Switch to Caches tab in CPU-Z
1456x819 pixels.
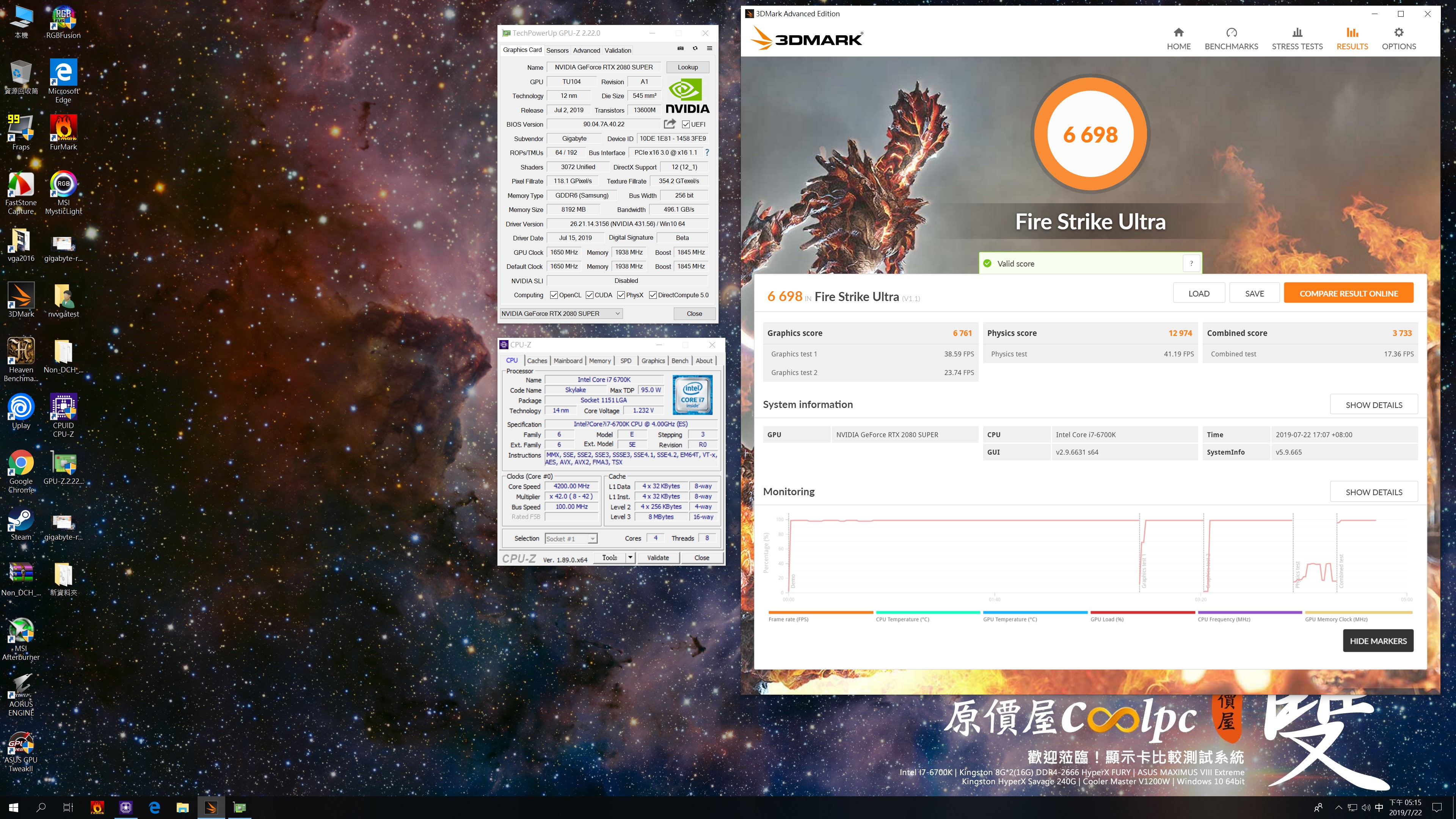(537, 361)
